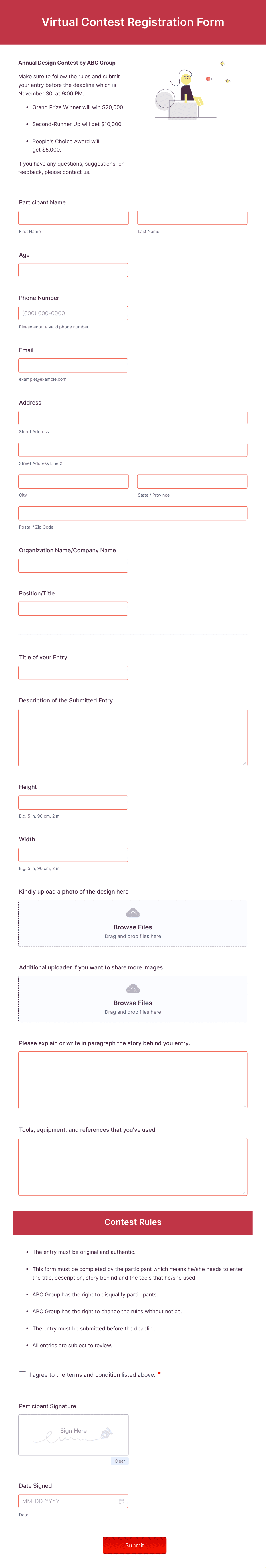Viewport: 266px width, 1568px height.
Task: Click the Last Name input field
Action: (x=192, y=217)
